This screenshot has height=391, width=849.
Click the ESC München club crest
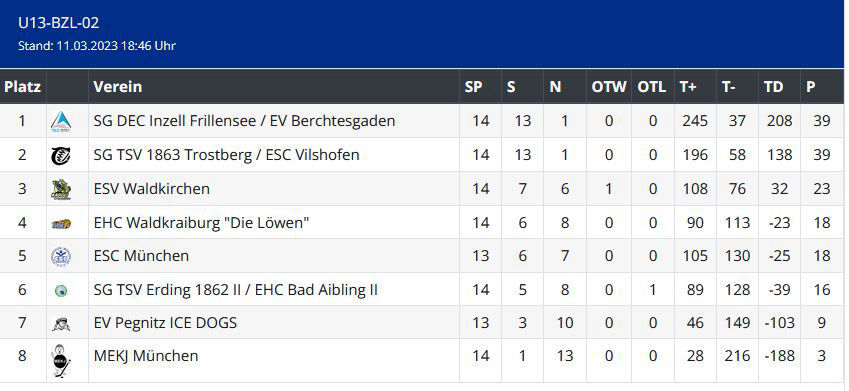(x=61, y=256)
